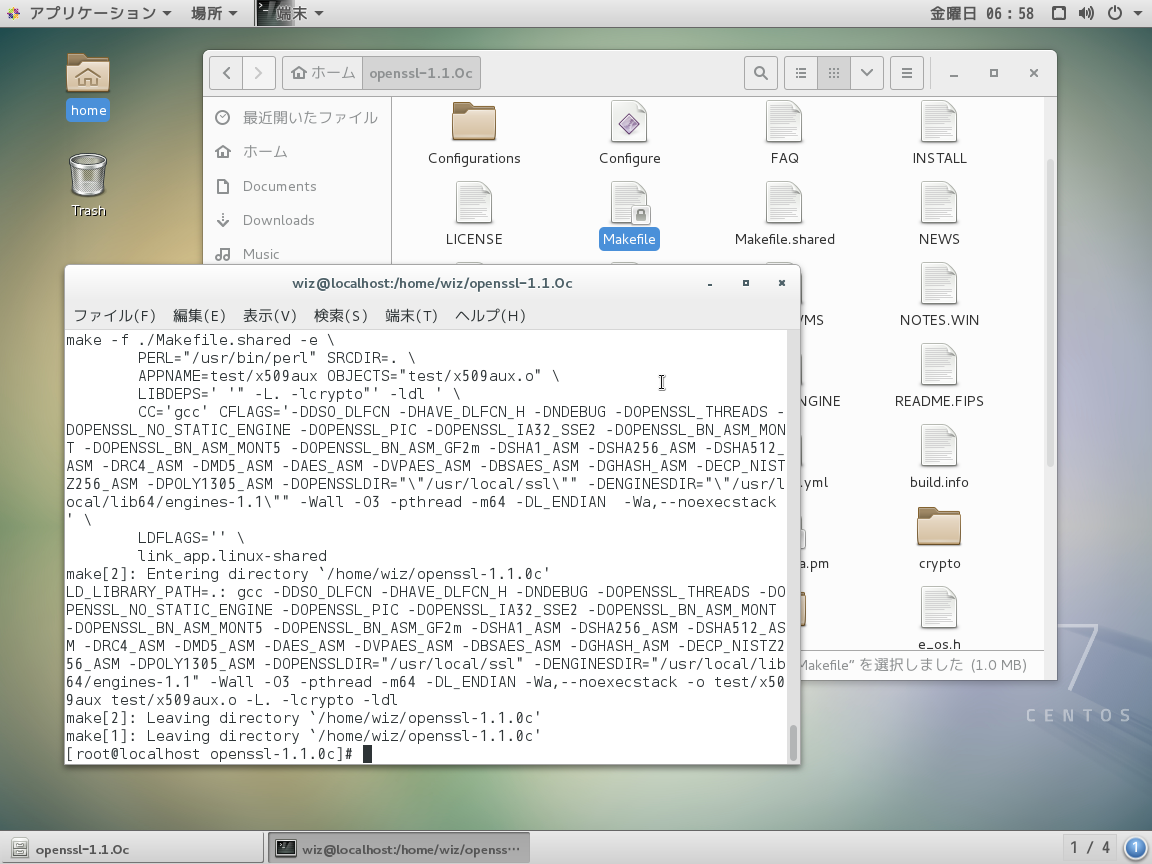Screen dimensions: 1152x864
Task: Open the アプリケーション menu
Action: [x=90, y=13]
